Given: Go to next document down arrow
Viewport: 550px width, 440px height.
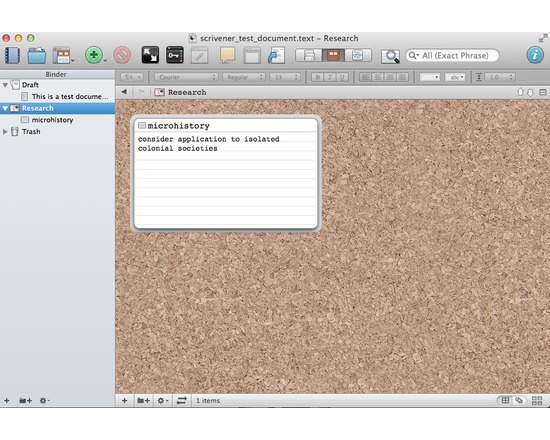Looking at the screenshot, I should click(530, 92).
